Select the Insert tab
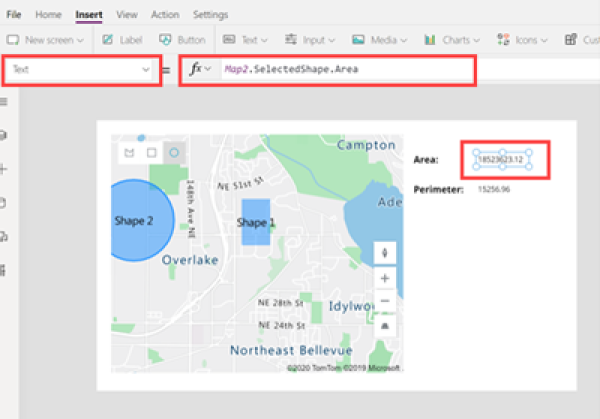Image resolution: width=600 pixels, height=419 pixels. (x=89, y=15)
